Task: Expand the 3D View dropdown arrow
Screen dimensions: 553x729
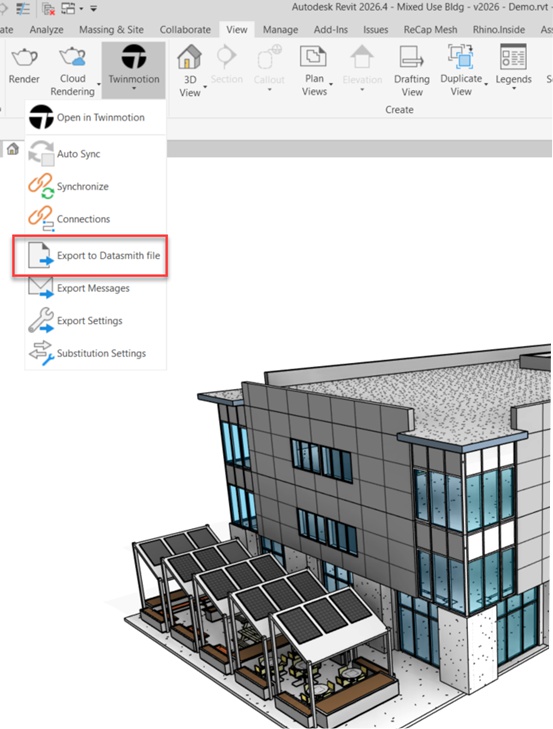Action: (205, 86)
